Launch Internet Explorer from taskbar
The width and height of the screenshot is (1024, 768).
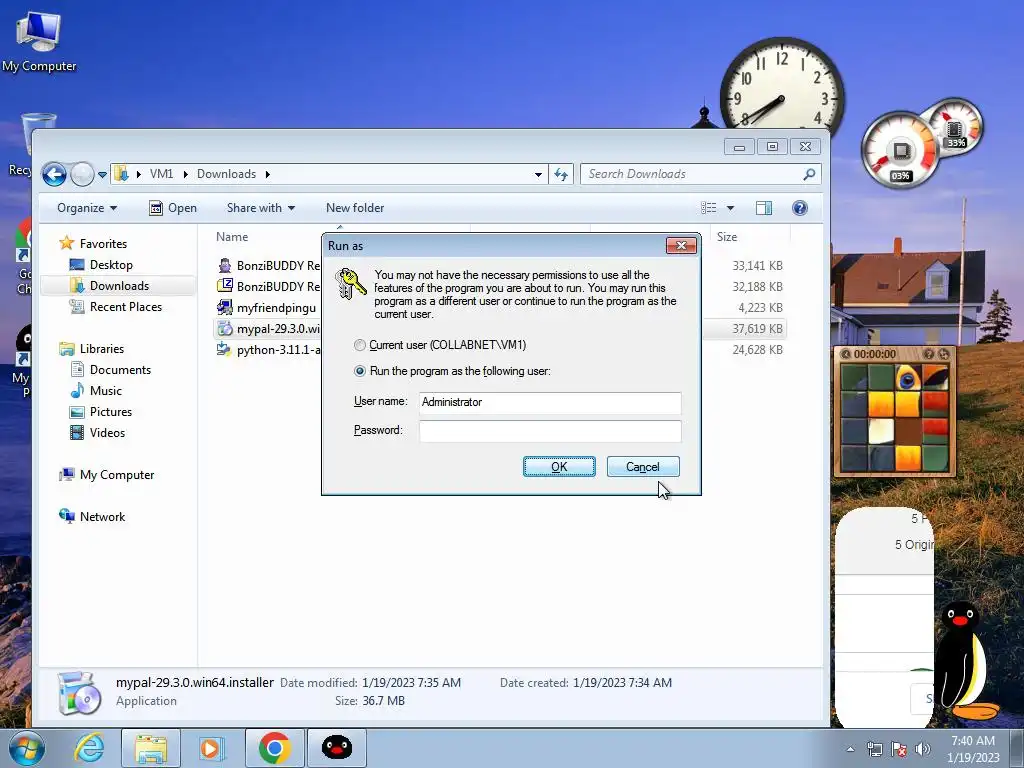coord(89,748)
